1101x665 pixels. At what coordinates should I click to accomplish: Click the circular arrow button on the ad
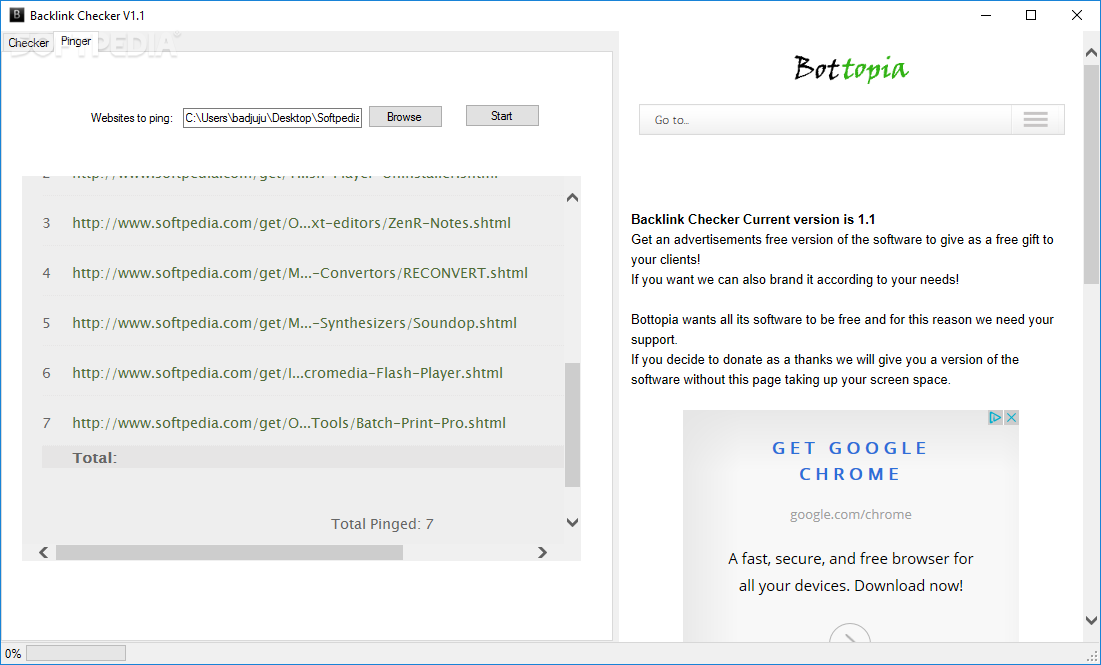coord(850,633)
